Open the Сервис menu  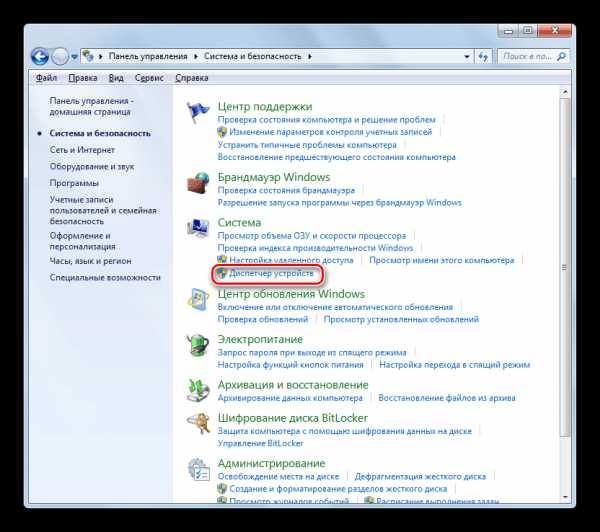(149, 78)
